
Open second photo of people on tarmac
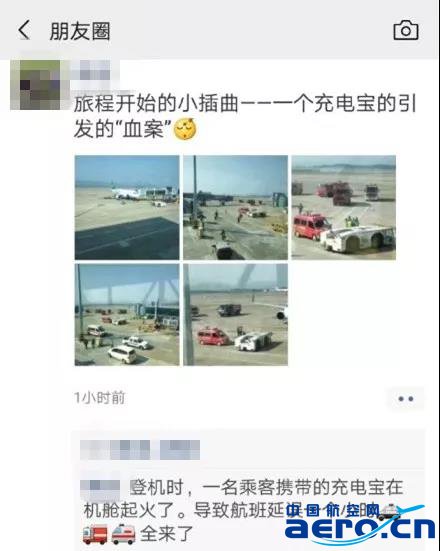coord(235,207)
